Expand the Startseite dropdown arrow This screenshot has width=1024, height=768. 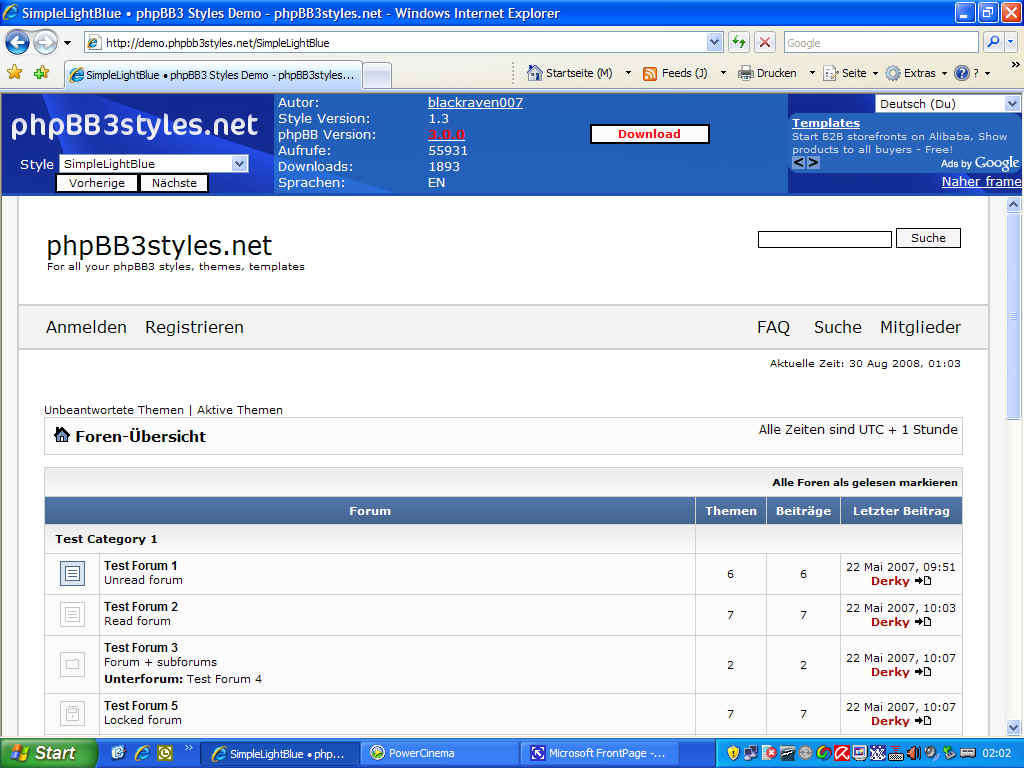628,73
